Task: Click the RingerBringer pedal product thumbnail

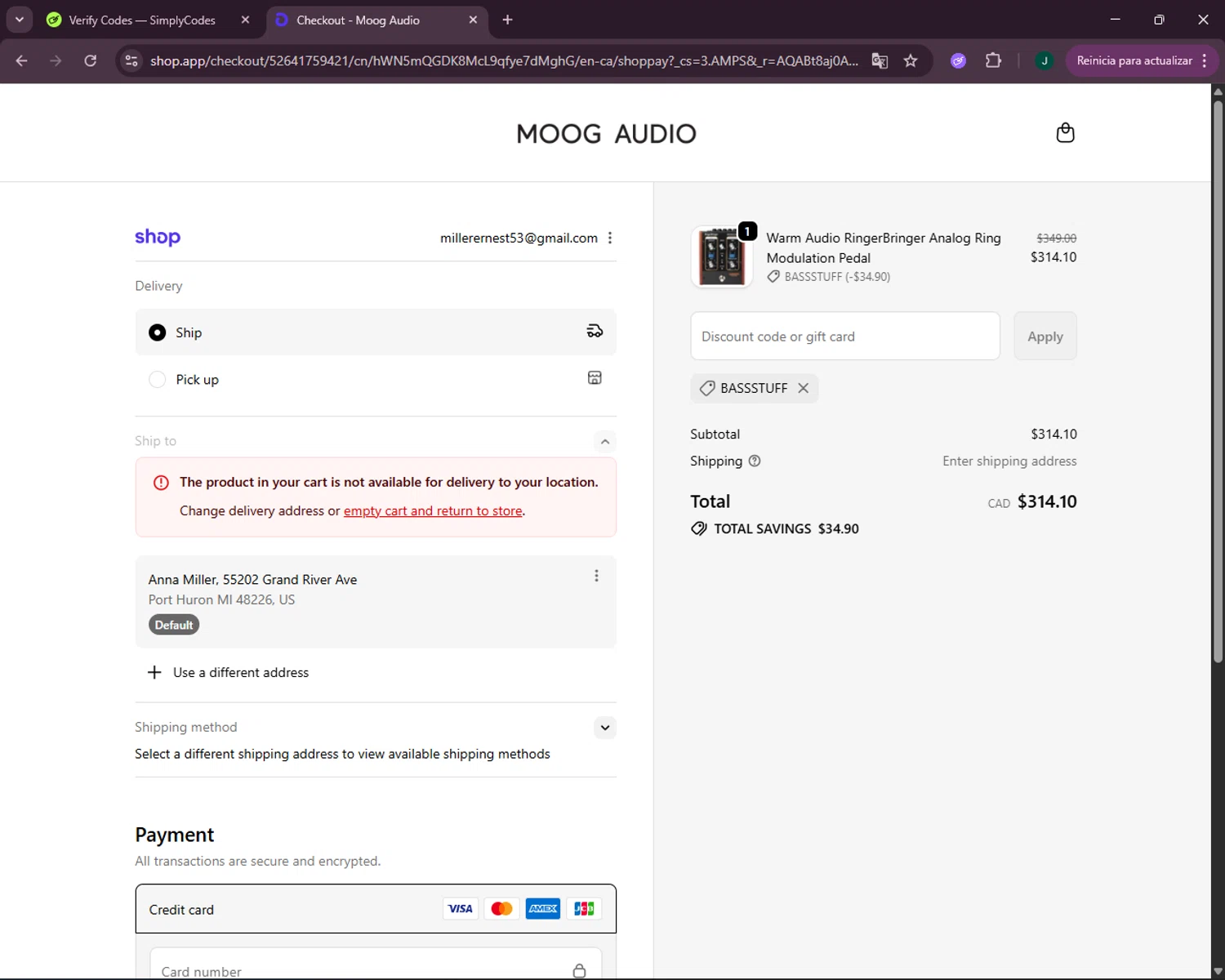Action: tap(721, 256)
